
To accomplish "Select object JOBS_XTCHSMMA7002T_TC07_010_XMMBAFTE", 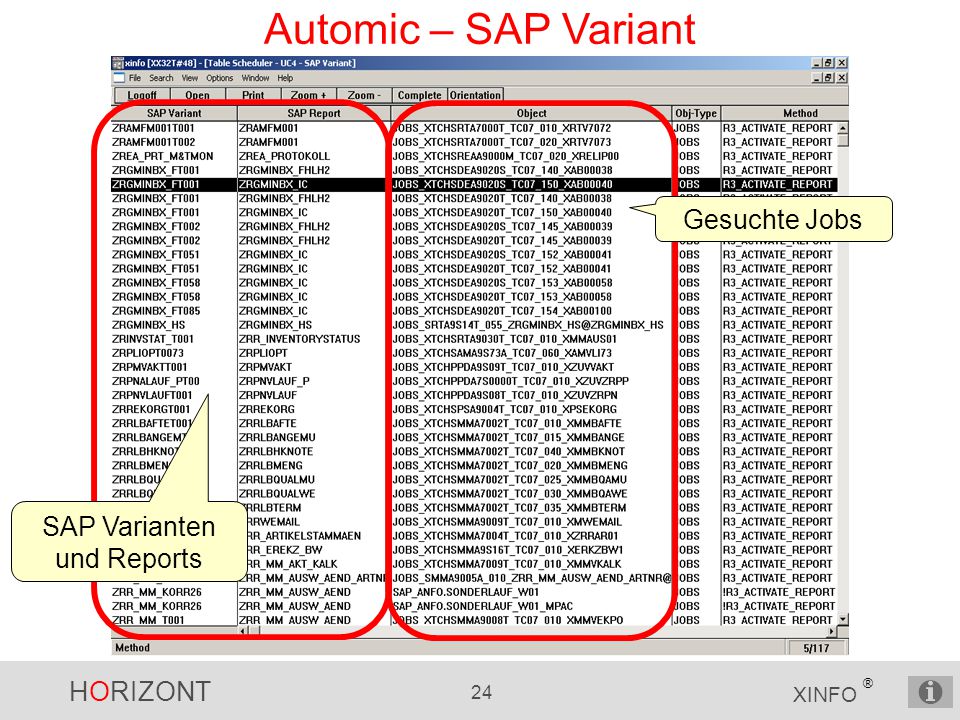I will click(x=507, y=424).
